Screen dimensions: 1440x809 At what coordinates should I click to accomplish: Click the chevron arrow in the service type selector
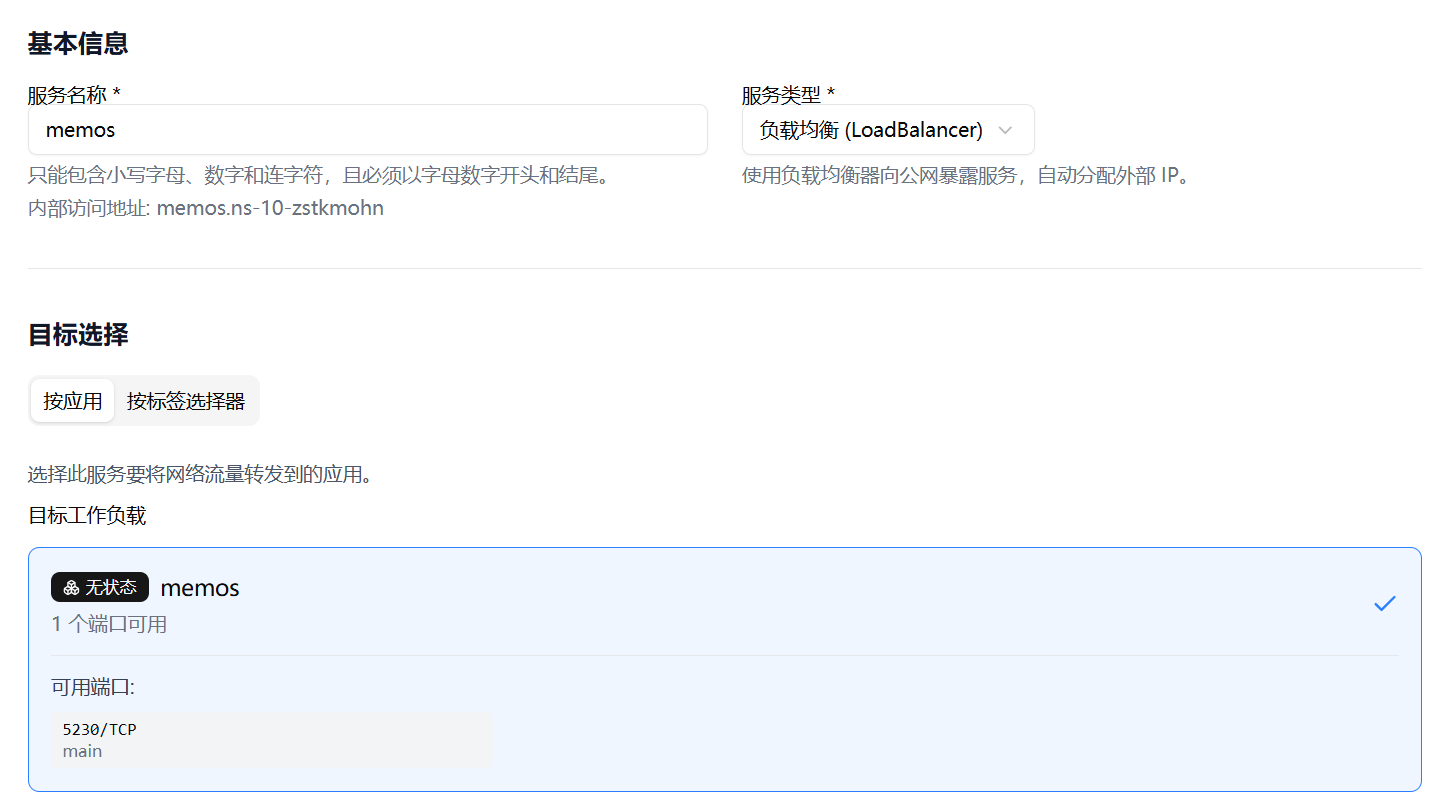click(x=1005, y=129)
